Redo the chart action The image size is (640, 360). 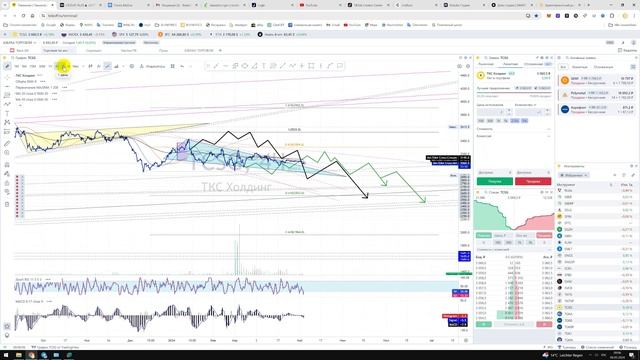coord(191,66)
